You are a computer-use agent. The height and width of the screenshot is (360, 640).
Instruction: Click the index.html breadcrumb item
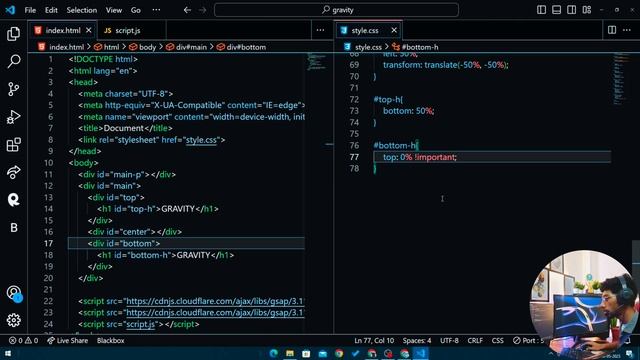click(x=61, y=47)
